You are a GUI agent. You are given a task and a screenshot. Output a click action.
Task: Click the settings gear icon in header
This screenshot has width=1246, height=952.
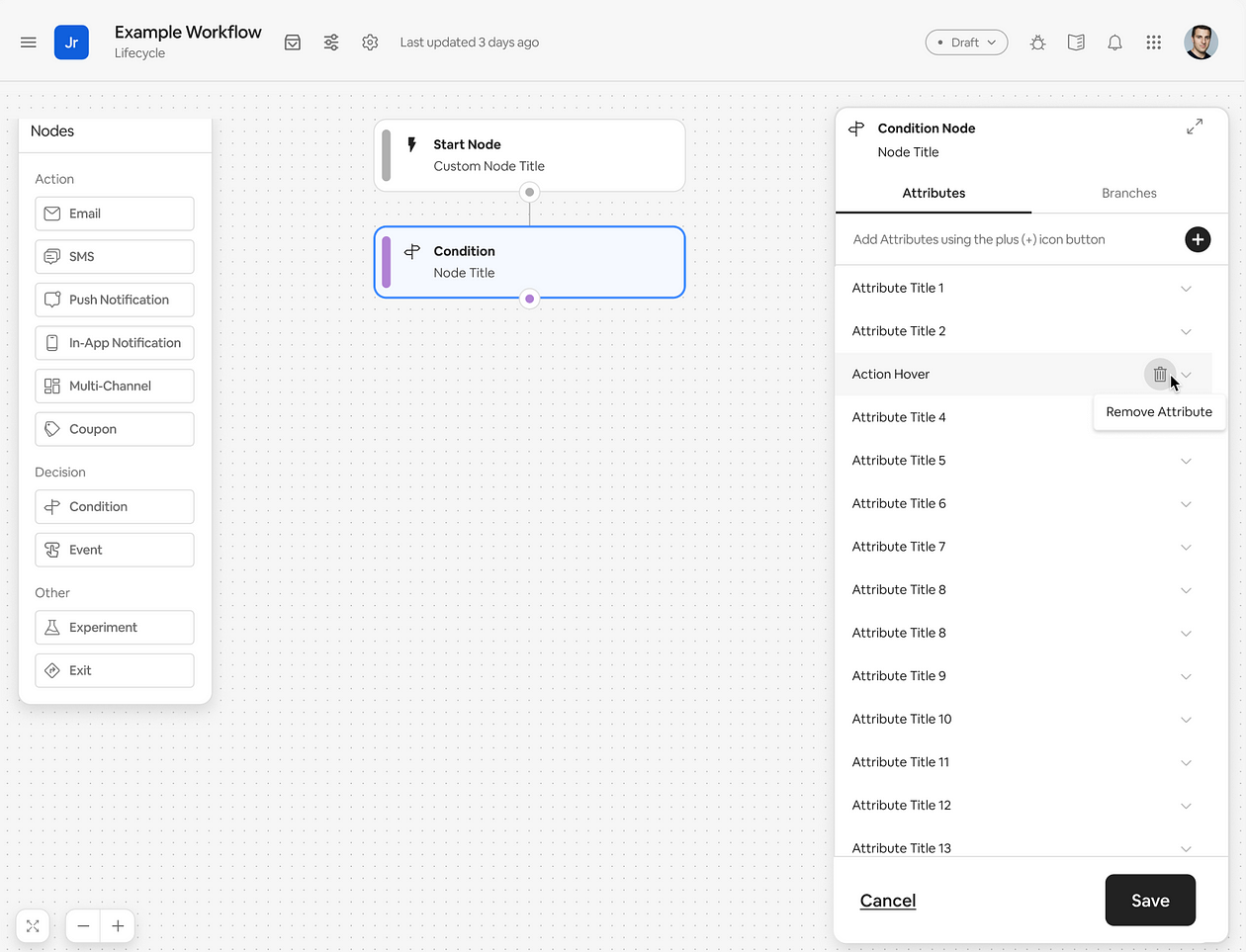point(370,43)
